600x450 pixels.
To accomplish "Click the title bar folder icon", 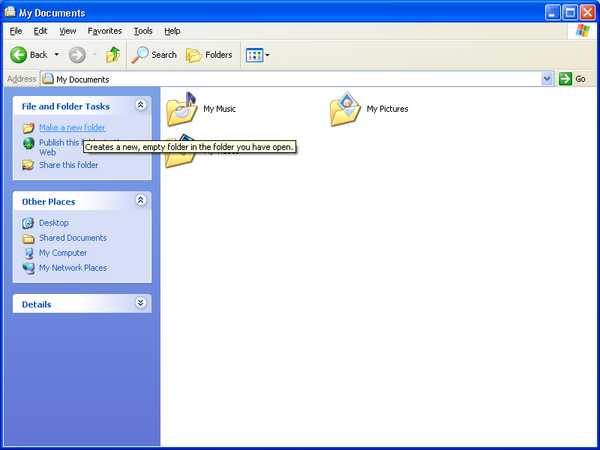I will tap(10, 12).
